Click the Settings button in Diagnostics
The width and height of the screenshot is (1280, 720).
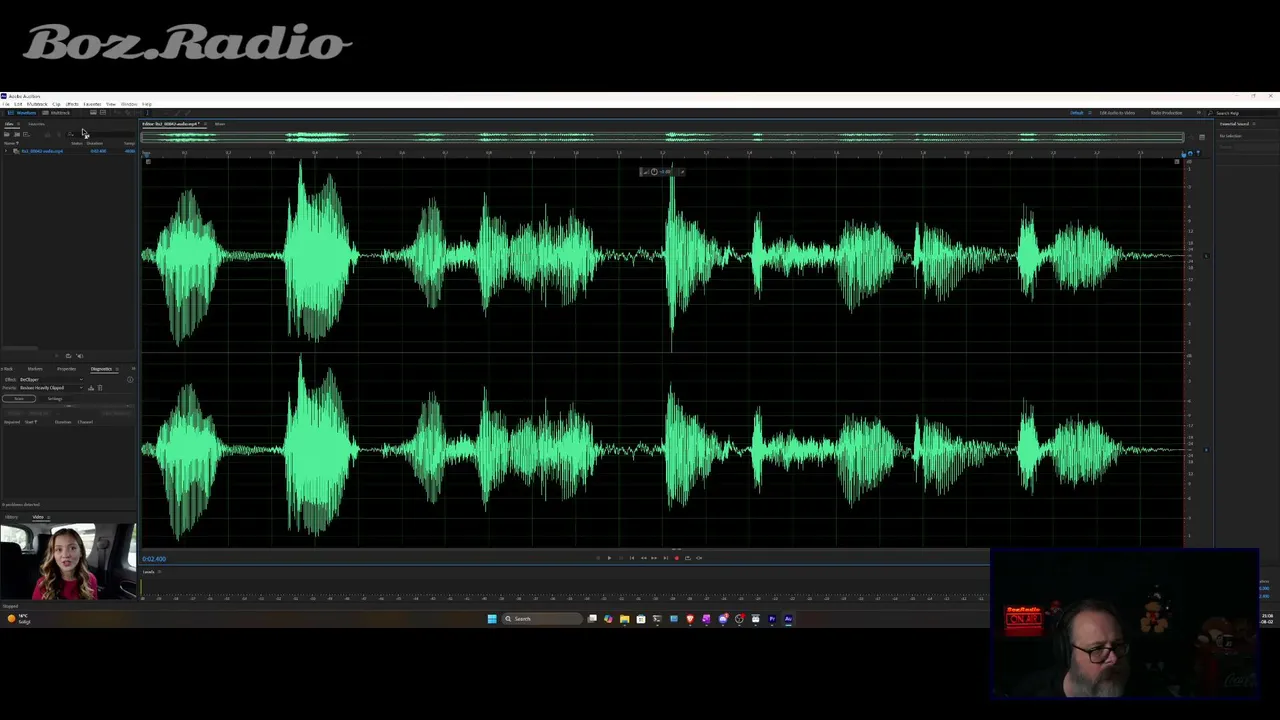[x=55, y=399]
